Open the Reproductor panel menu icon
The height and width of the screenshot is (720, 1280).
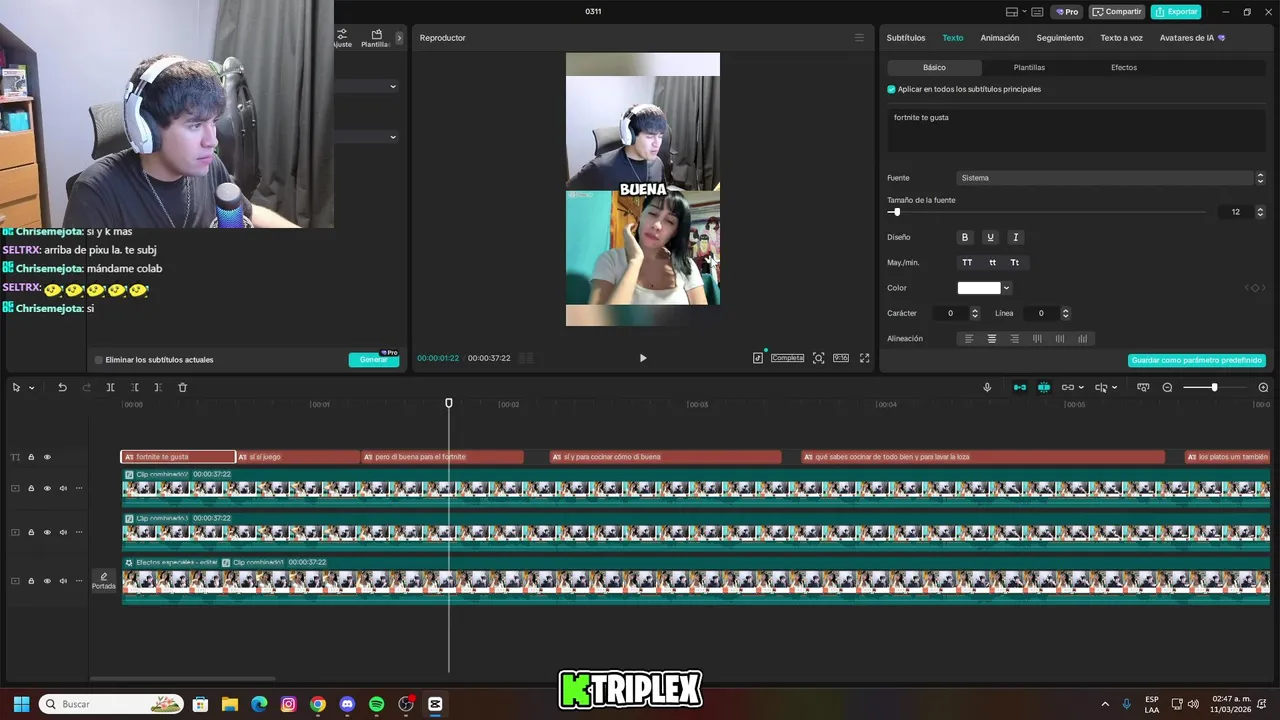859,38
